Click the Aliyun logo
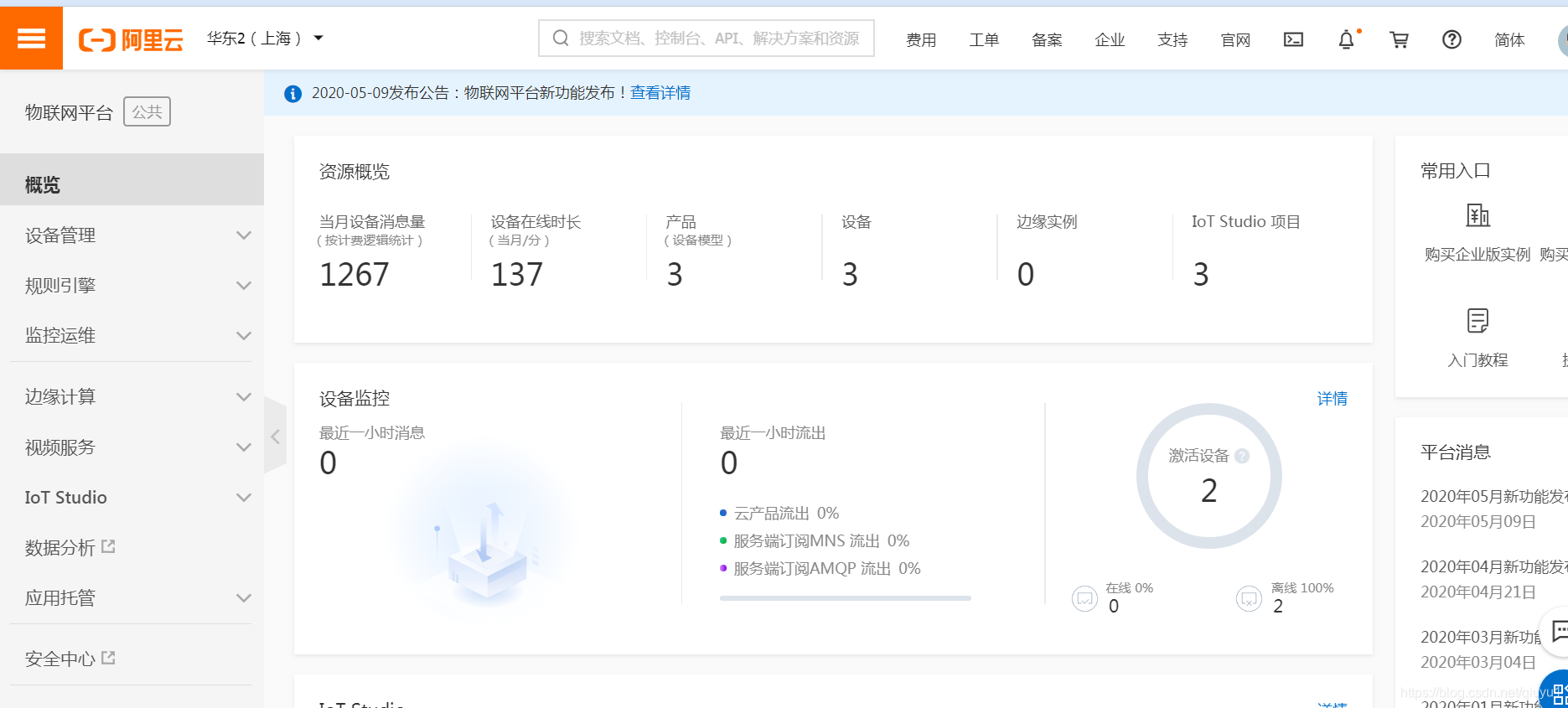 (131, 39)
